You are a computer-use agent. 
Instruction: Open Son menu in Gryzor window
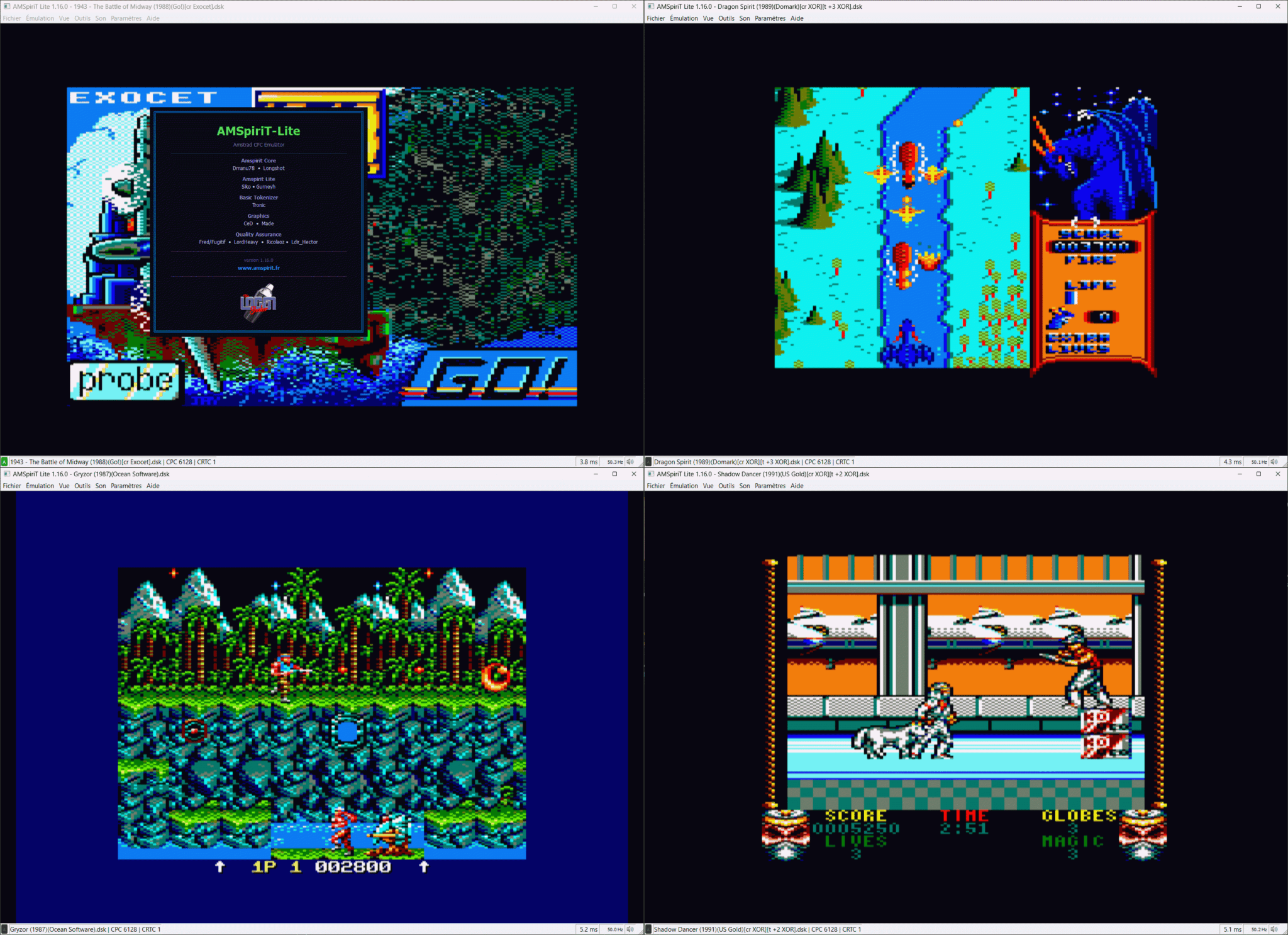[101, 486]
